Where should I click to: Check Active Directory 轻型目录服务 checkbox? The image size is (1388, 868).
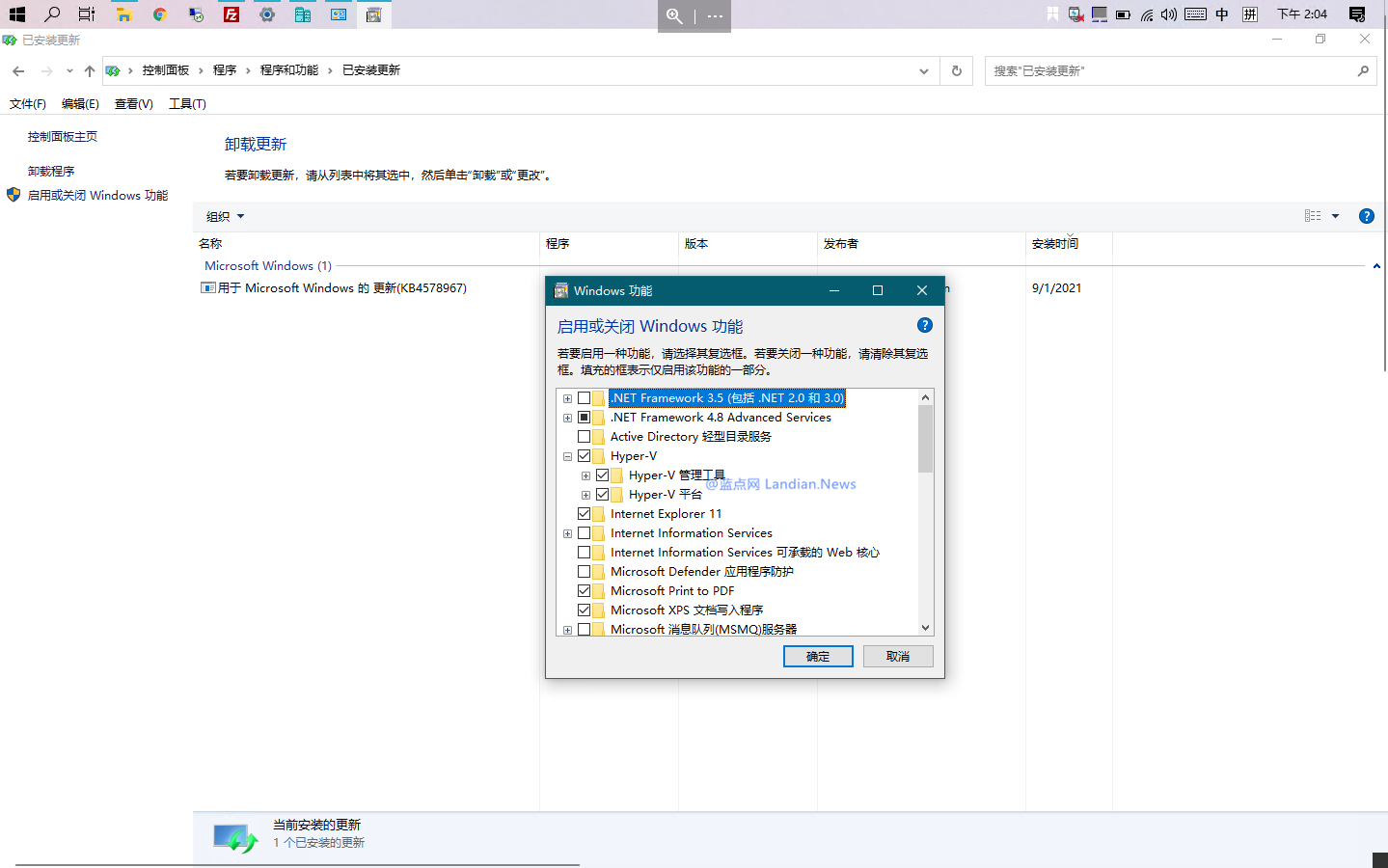pos(584,437)
